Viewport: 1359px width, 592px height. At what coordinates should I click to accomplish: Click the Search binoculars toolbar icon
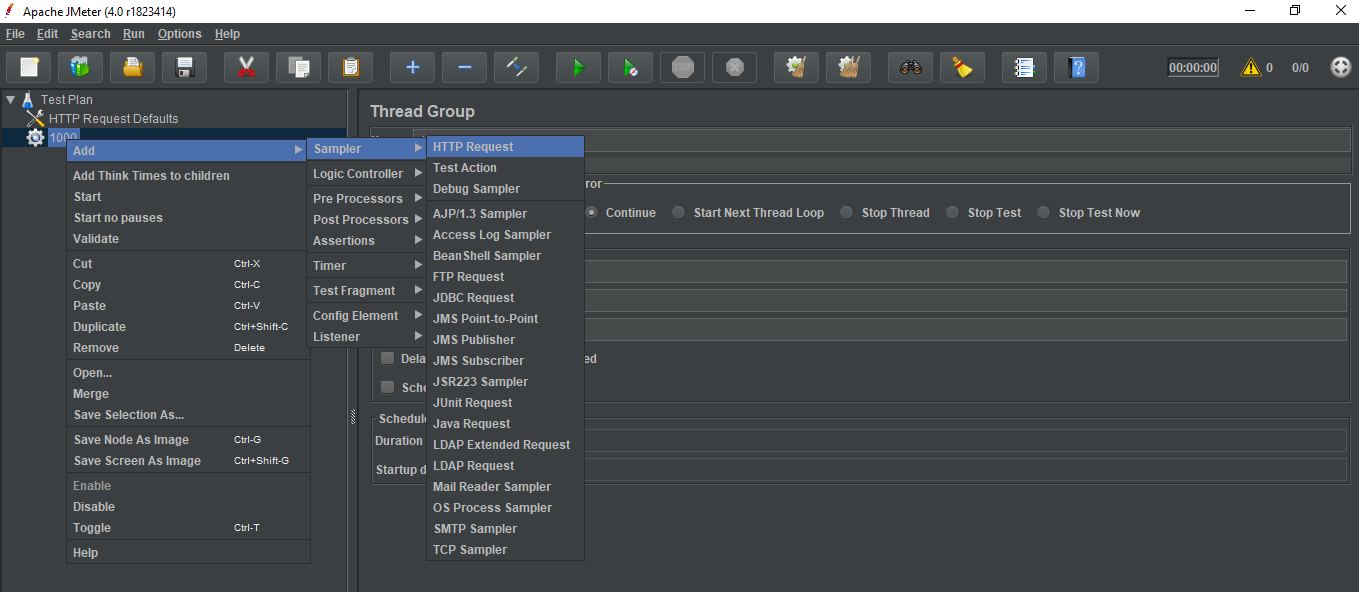(909, 68)
